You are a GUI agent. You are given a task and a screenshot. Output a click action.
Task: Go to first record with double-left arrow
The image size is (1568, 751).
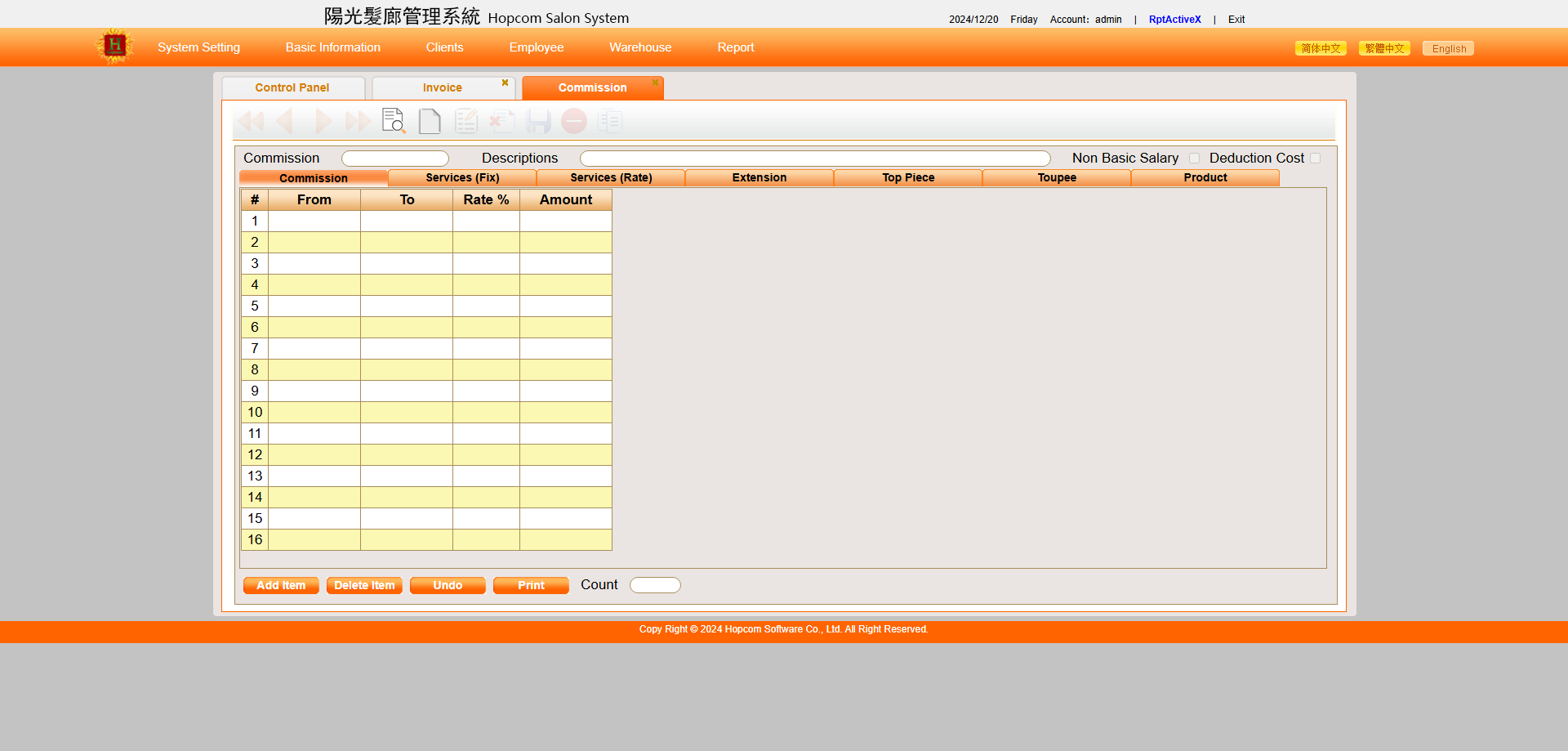pyautogui.click(x=251, y=121)
